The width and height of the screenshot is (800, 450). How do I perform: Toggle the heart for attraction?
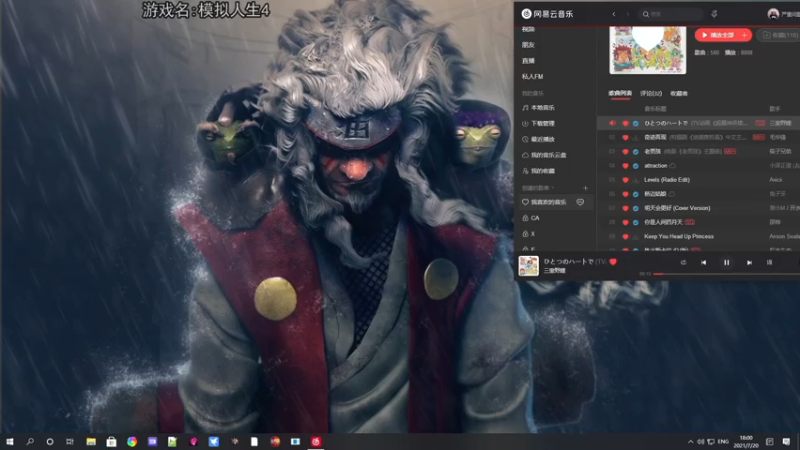(x=626, y=166)
